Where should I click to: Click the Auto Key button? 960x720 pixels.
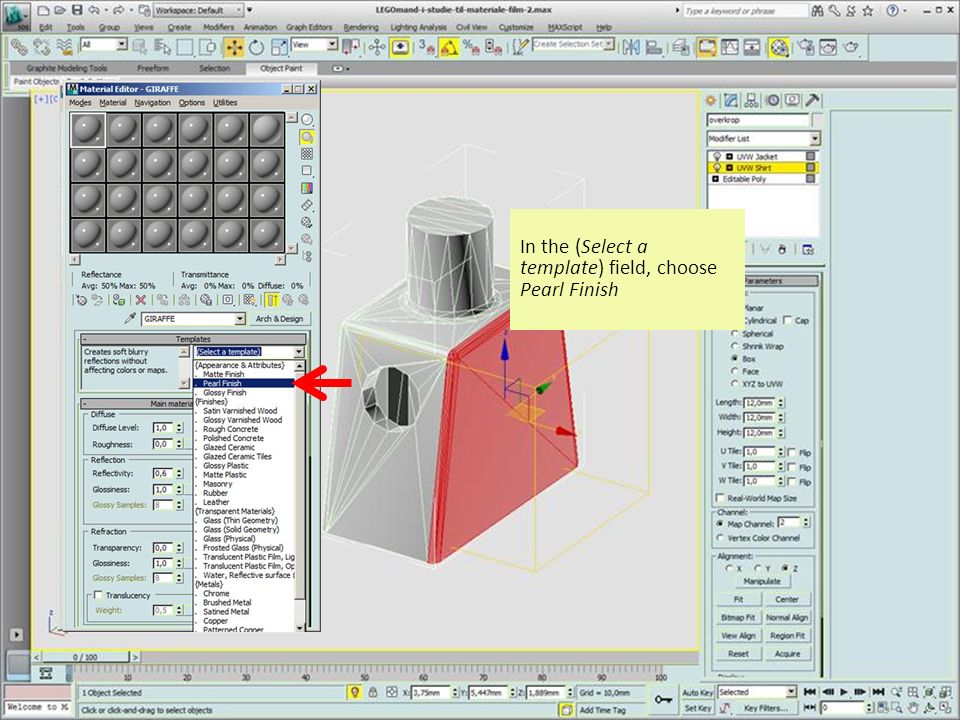click(697, 692)
